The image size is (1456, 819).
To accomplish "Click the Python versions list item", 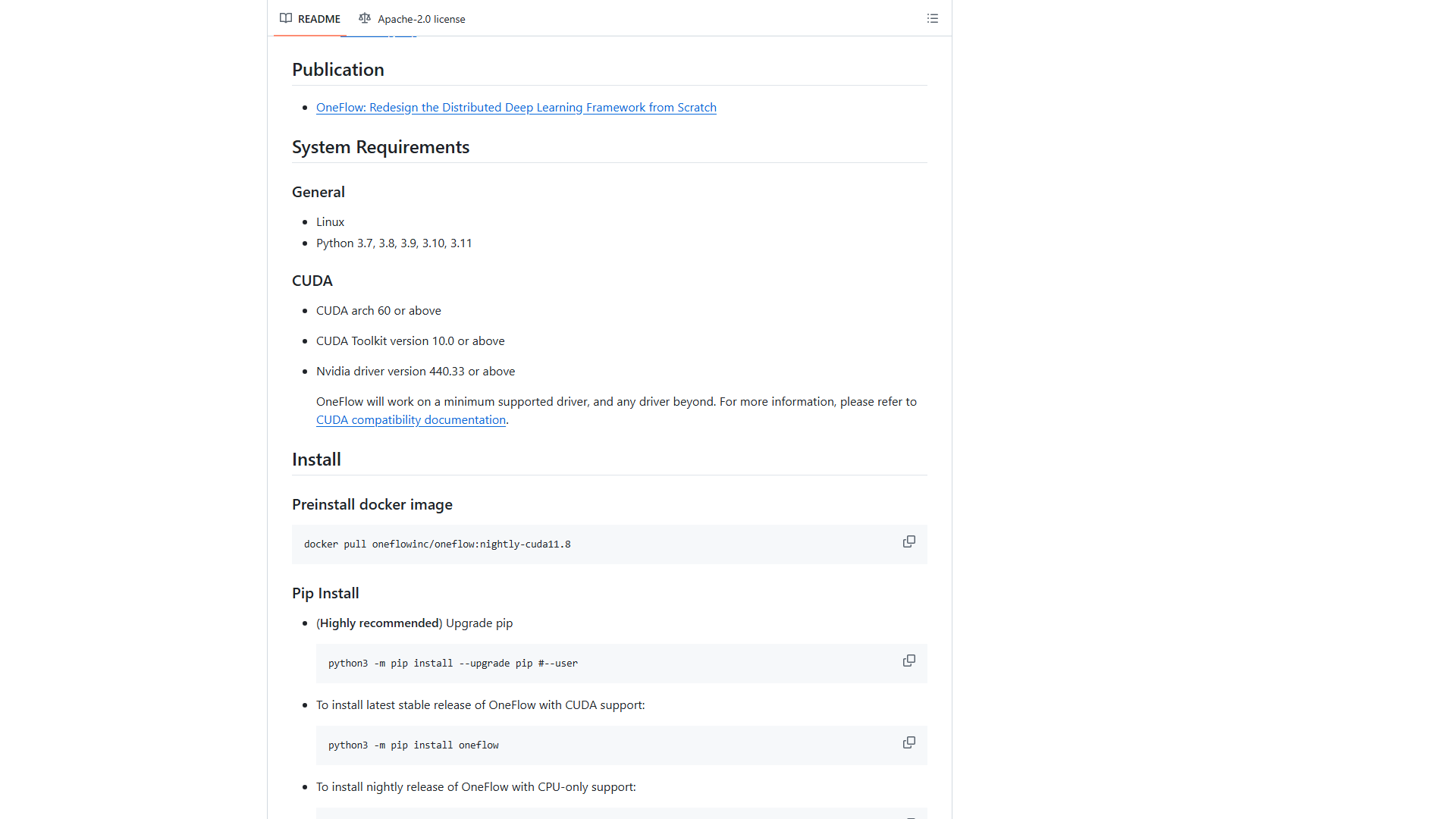I will pyautogui.click(x=394, y=243).
